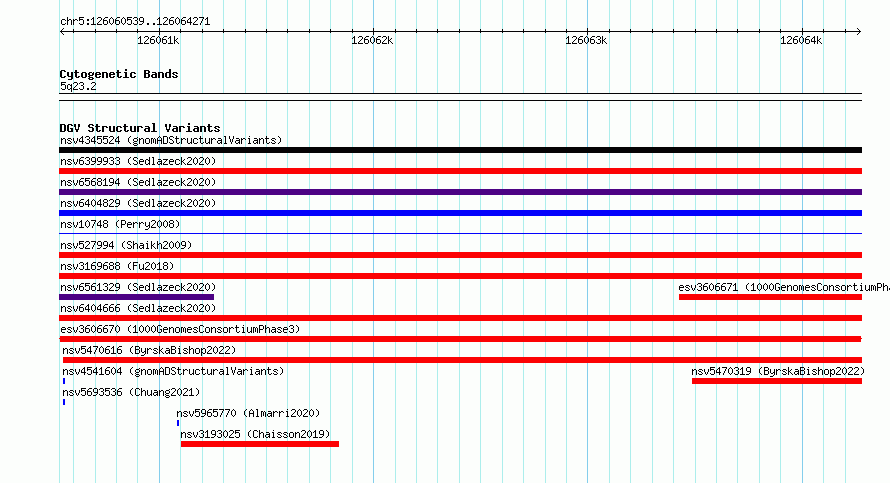Click the 126061k ruler tick label

point(158,40)
